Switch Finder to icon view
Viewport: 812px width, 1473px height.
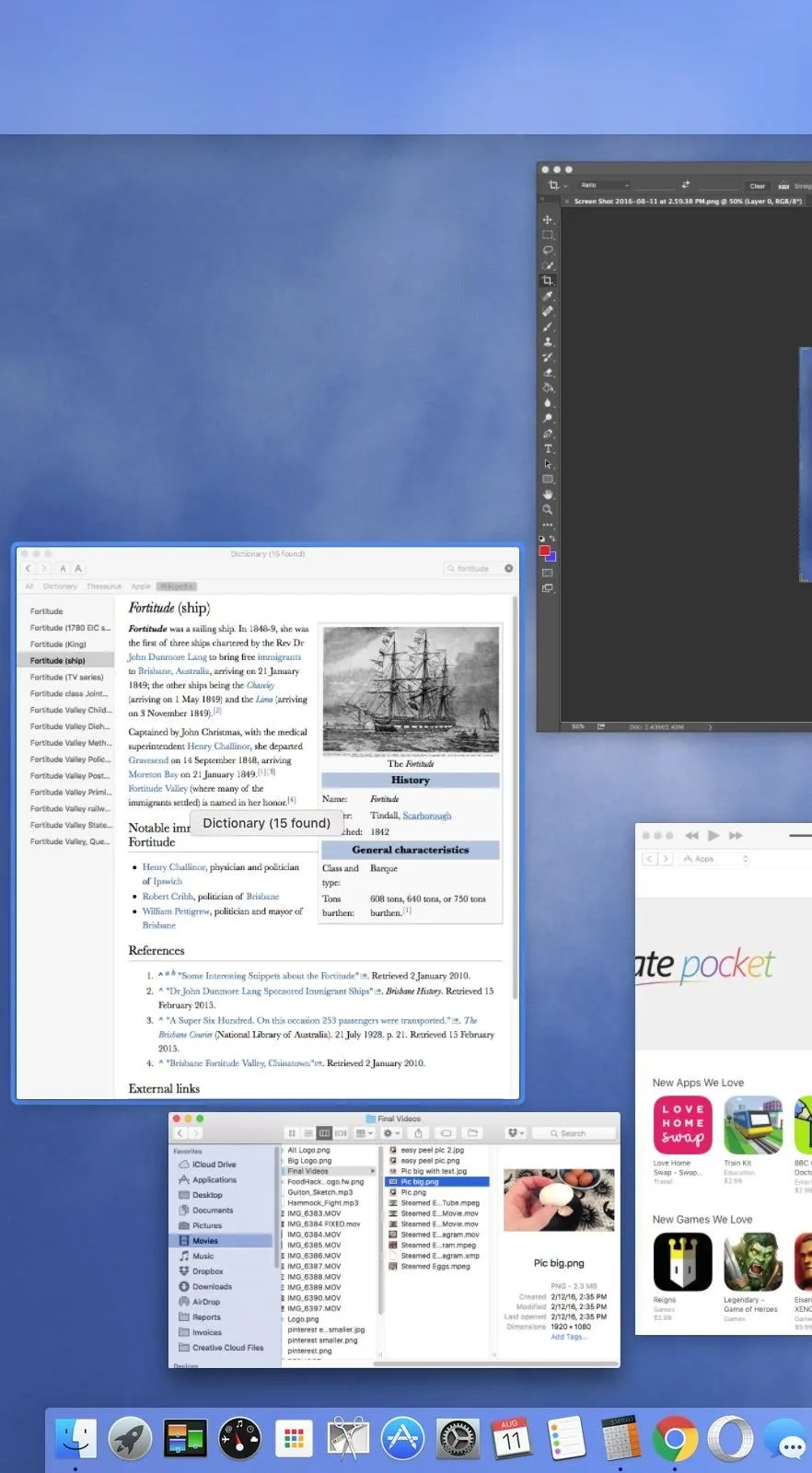click(x=292, y=1133)
